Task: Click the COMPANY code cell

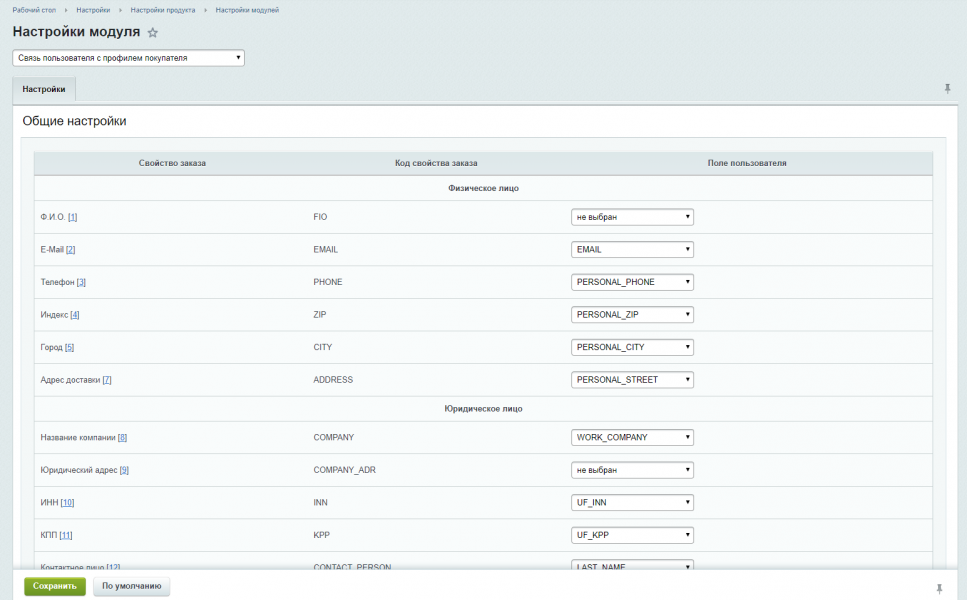Action: coord(334,437)
